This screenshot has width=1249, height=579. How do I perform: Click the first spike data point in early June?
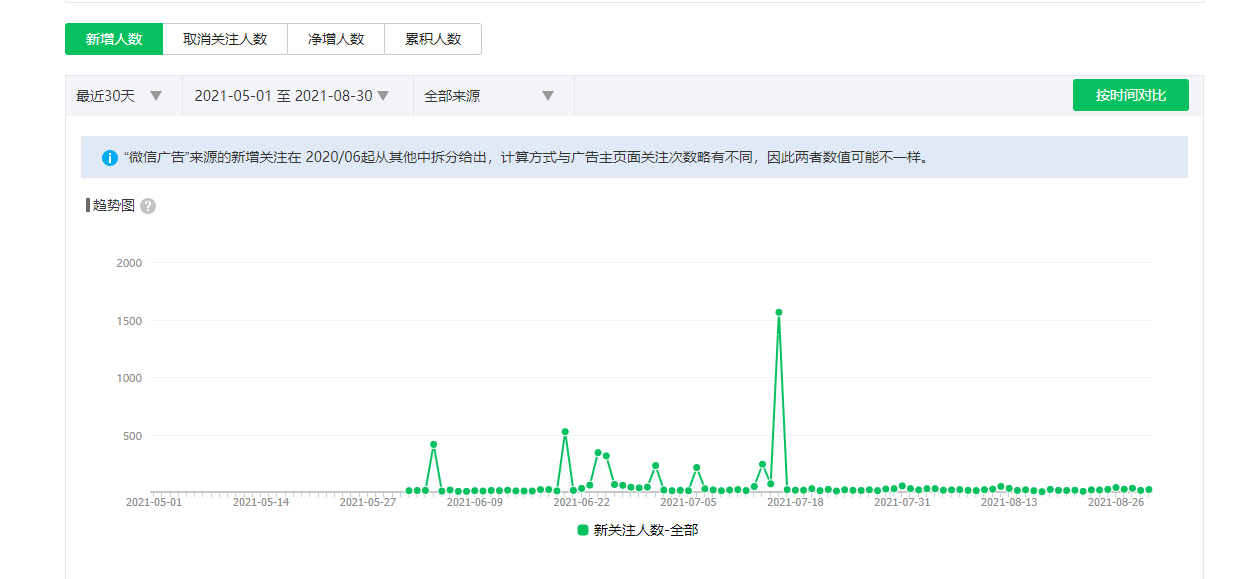[433, 445]
